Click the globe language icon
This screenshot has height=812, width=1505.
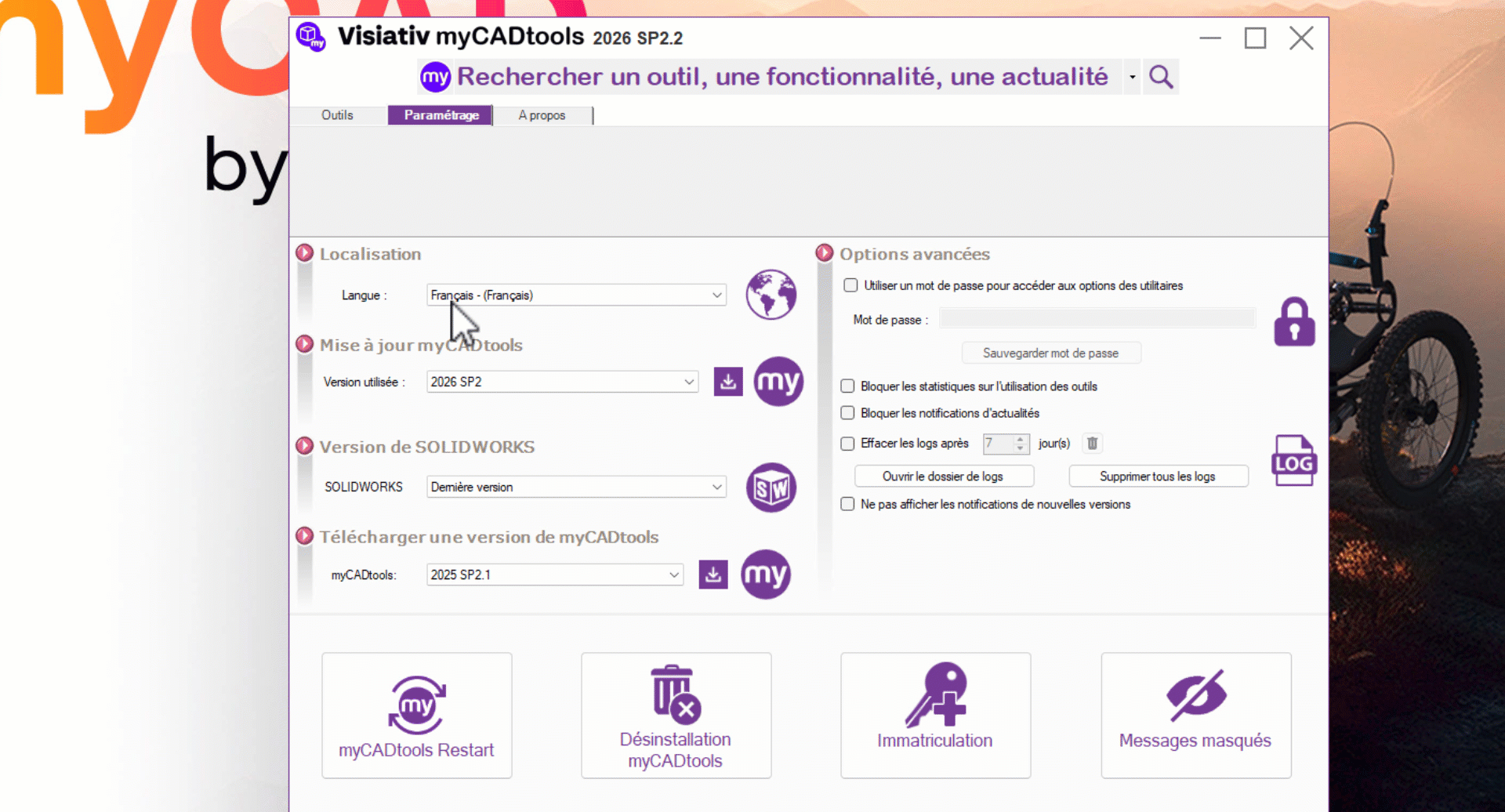(771, 295)
